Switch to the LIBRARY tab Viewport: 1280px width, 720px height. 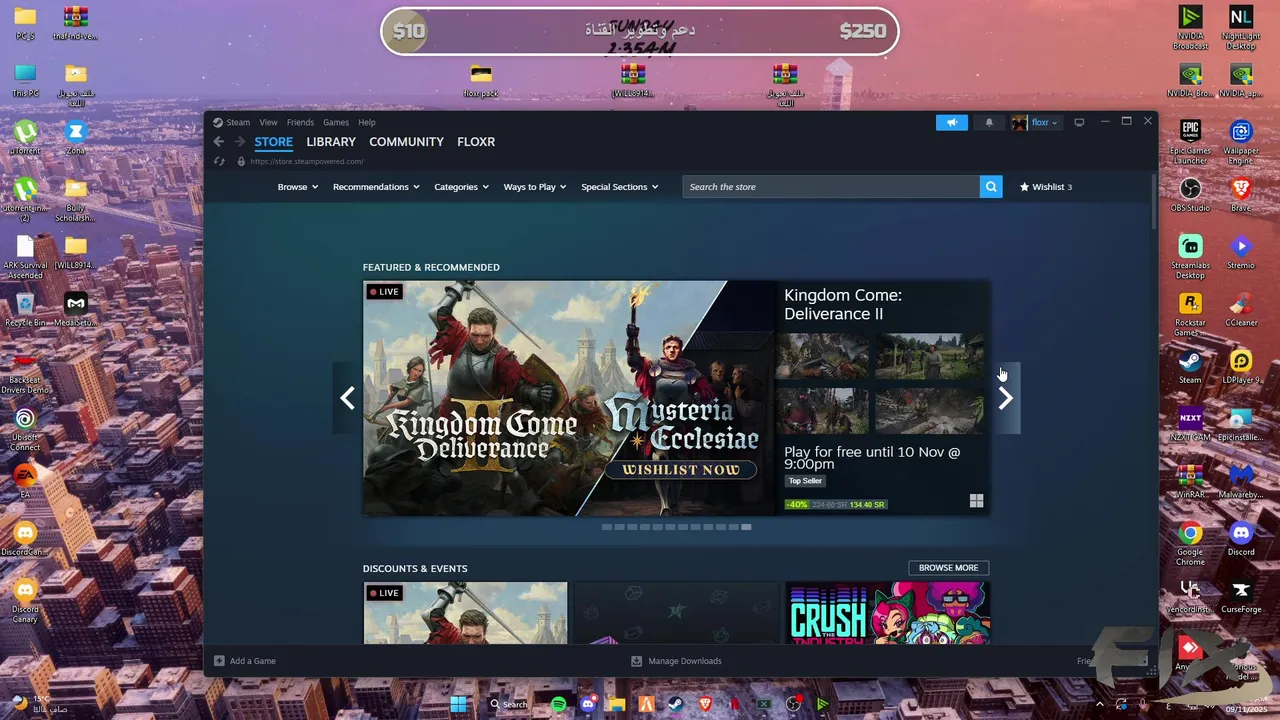click(331, 142)
